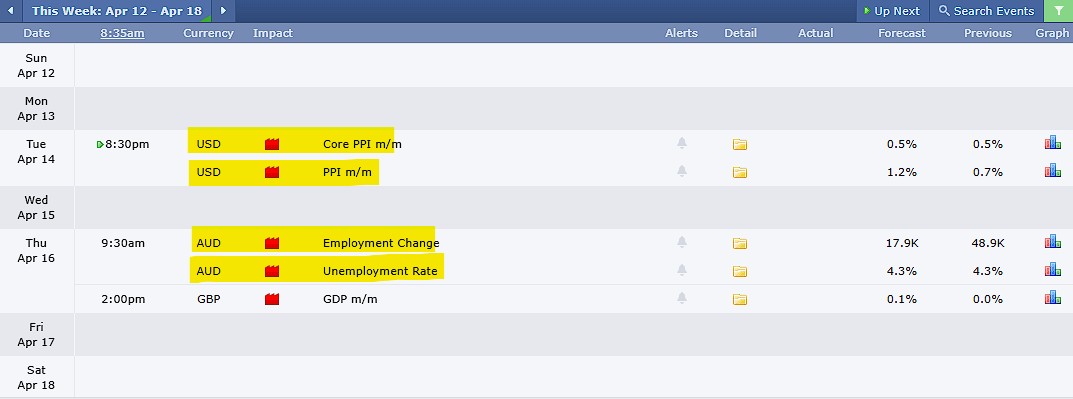Click the GDP m/m event name
1073x399 pixels.
[x=350, y=300]
